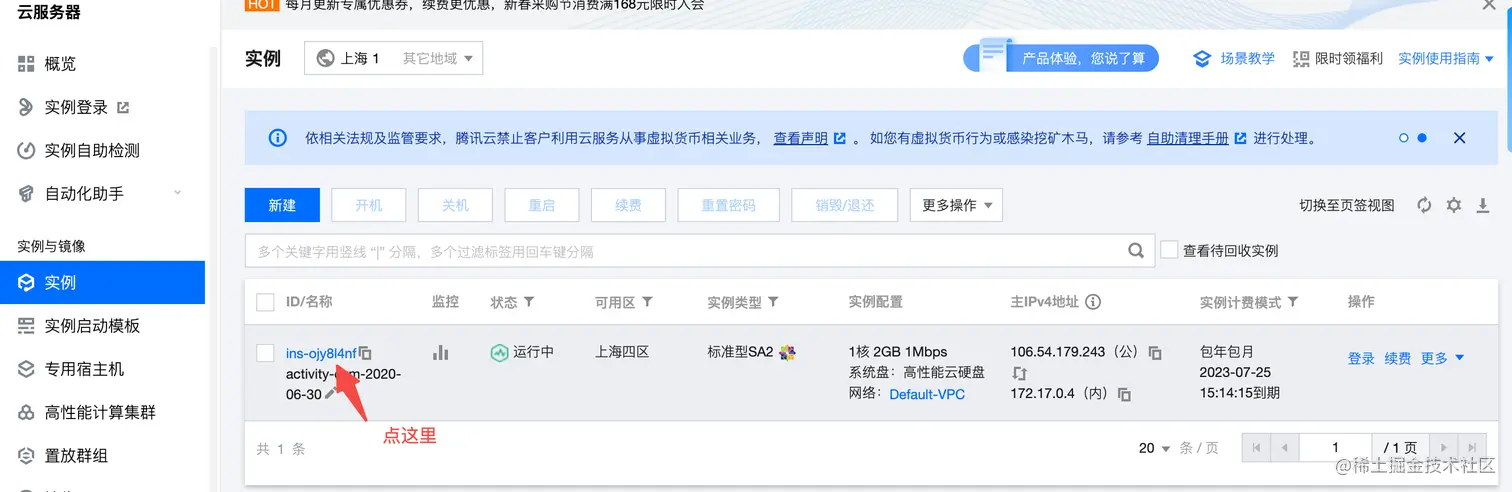Click the 运行中 status icon

pos(499,353)
